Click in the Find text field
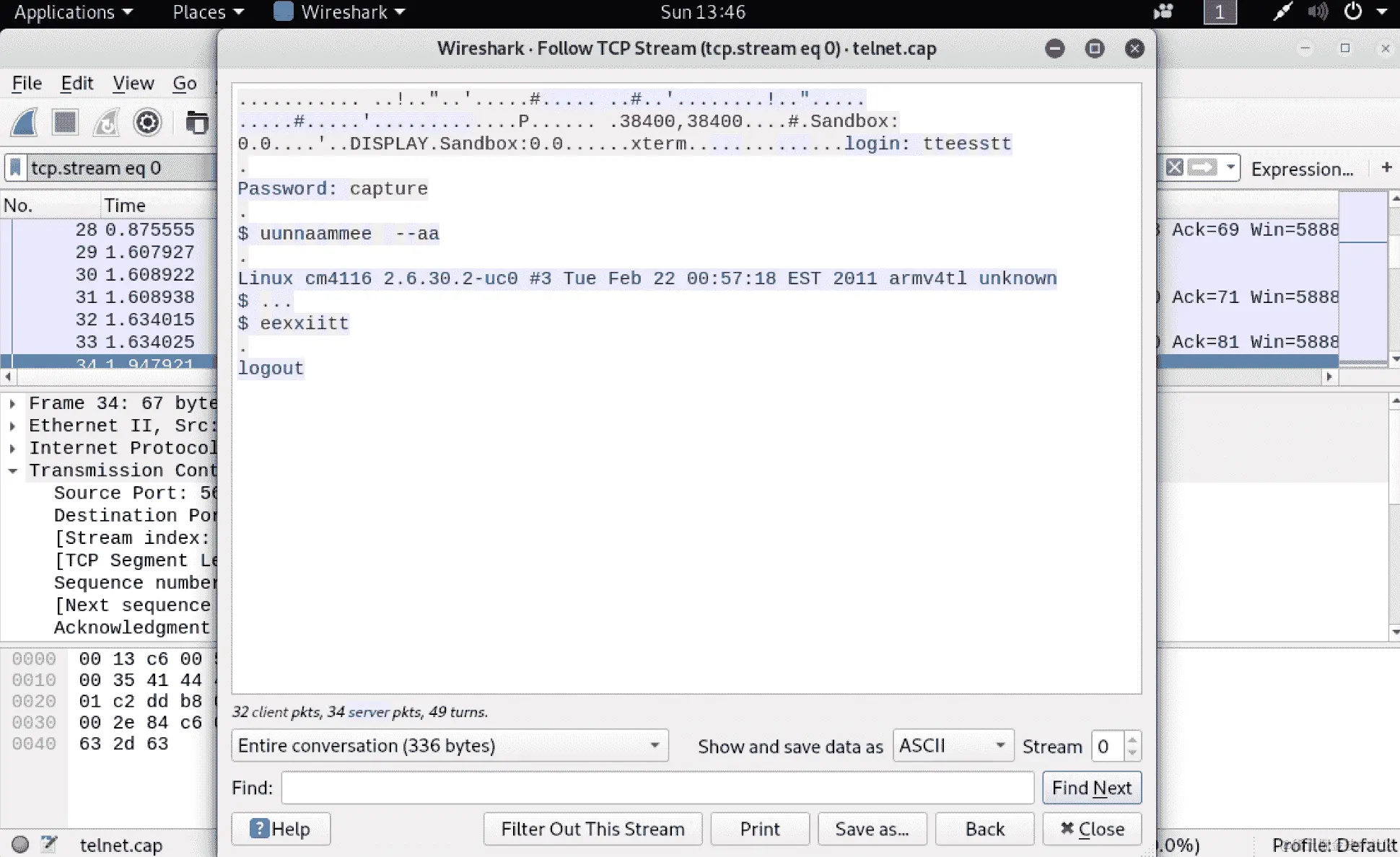Screen dimensions: 1400x857 click(x=657, y=788)
